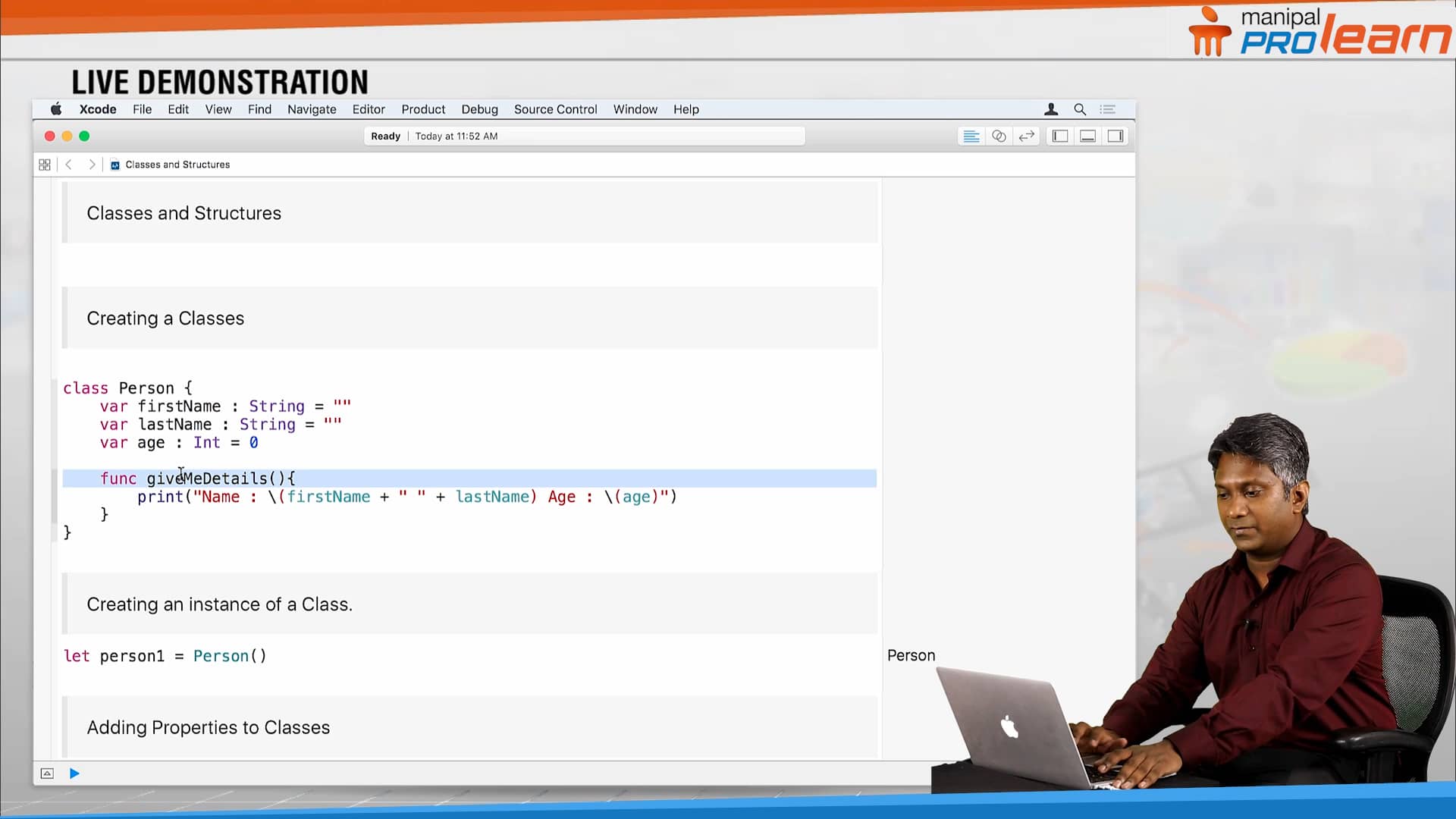
Task: Click the Apple menu icon
Action: coord(55,109)
